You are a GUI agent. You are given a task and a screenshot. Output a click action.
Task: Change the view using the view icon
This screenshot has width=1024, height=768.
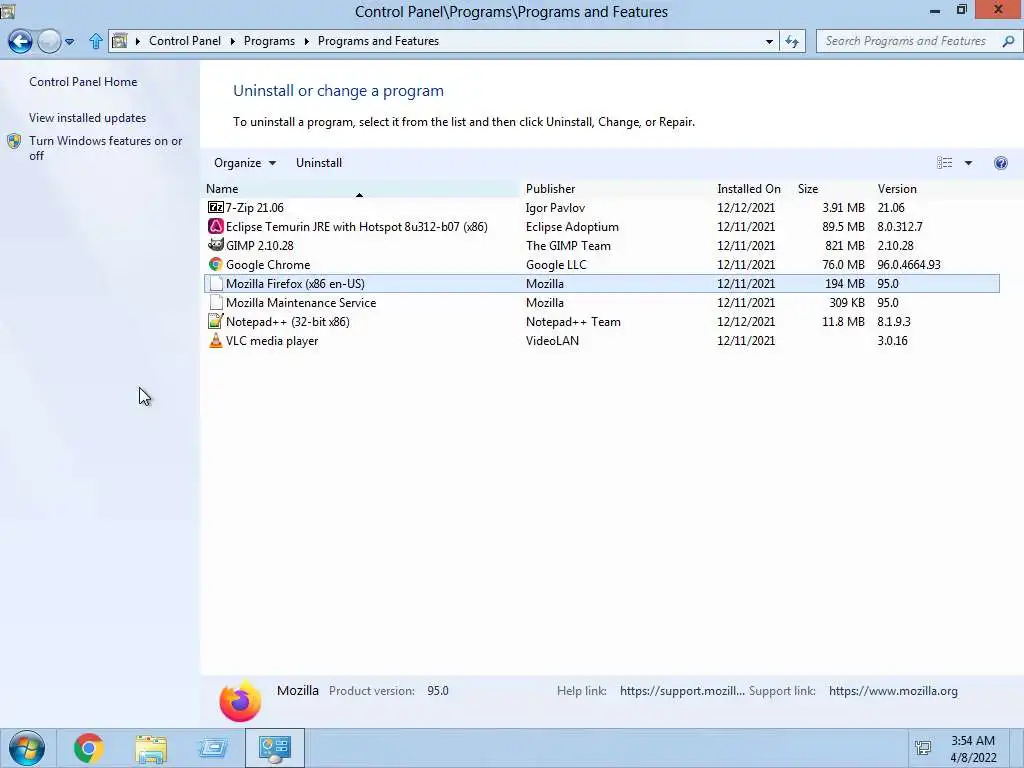tap(944, 163)
